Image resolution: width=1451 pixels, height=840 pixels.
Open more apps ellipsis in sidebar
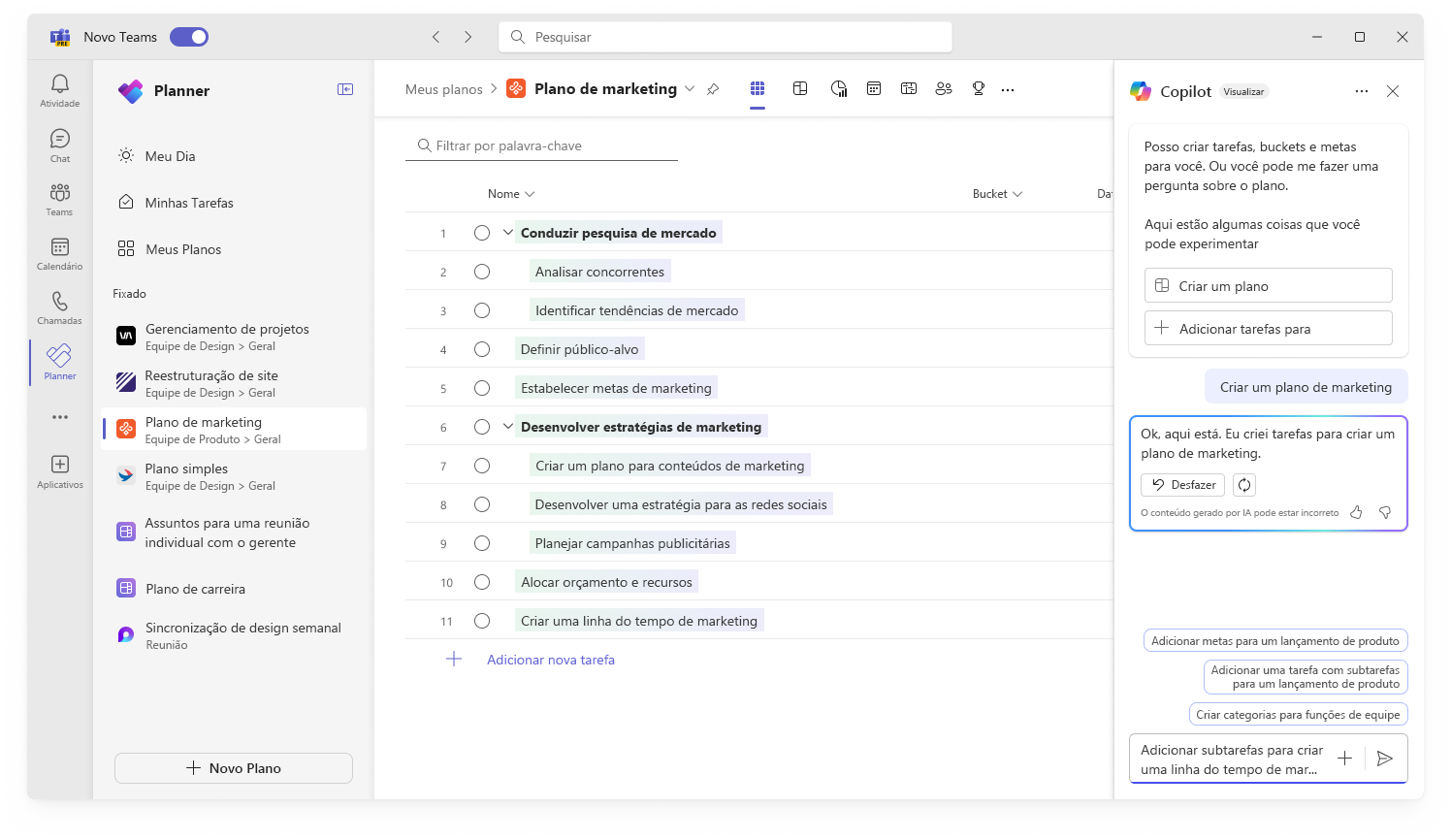pyautogui.click(x=60, y=417)
